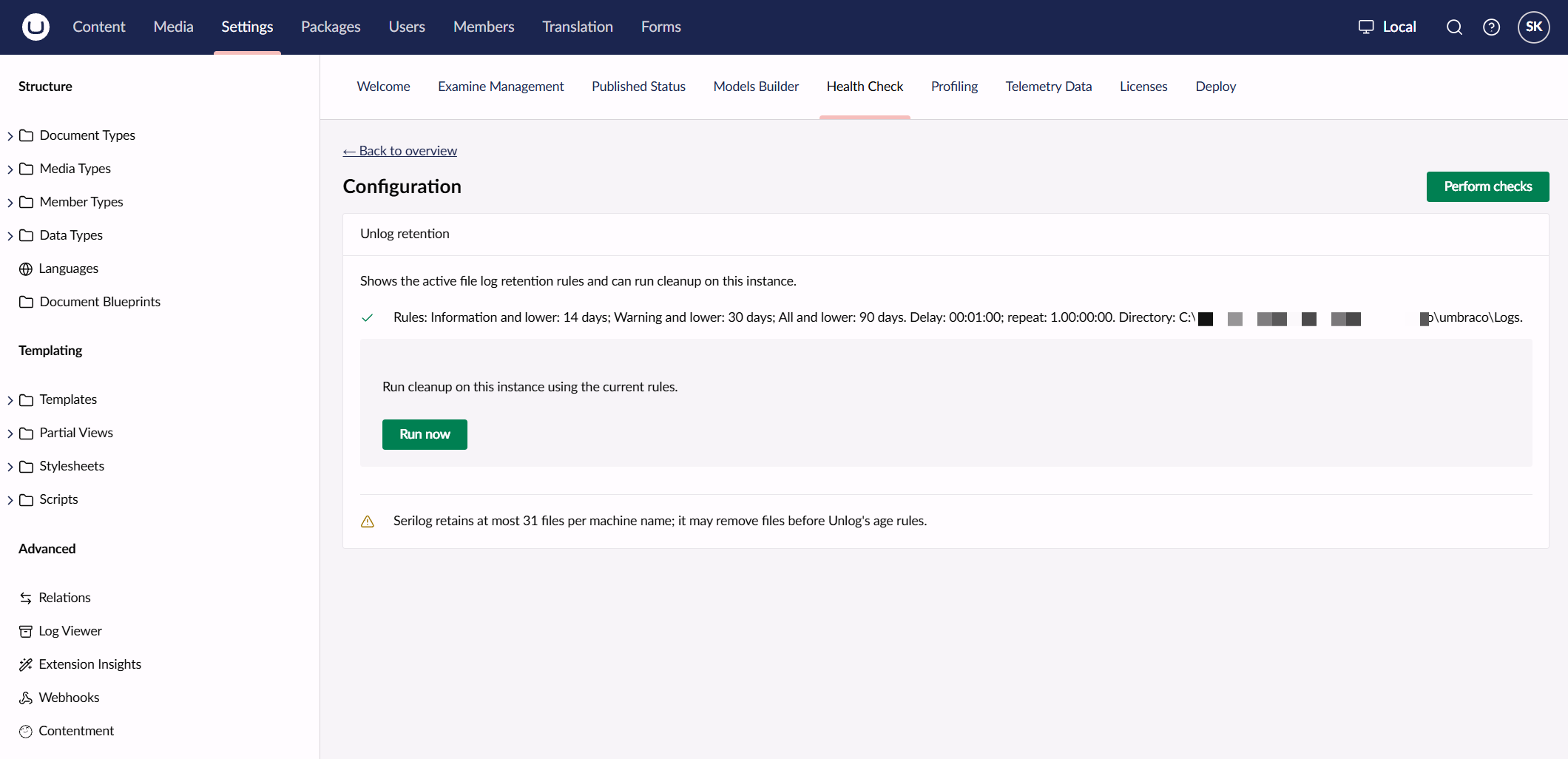Expand the Document Types tree node
The width and height of the screenshot is (1568, 759).
(x=10, y=136)
